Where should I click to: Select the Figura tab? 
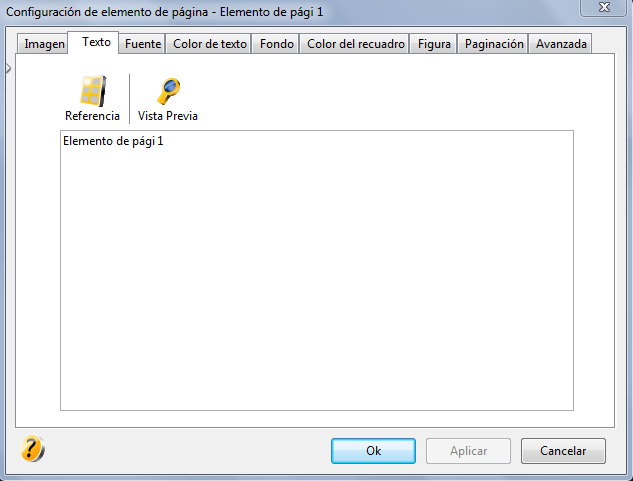point(434,44)
